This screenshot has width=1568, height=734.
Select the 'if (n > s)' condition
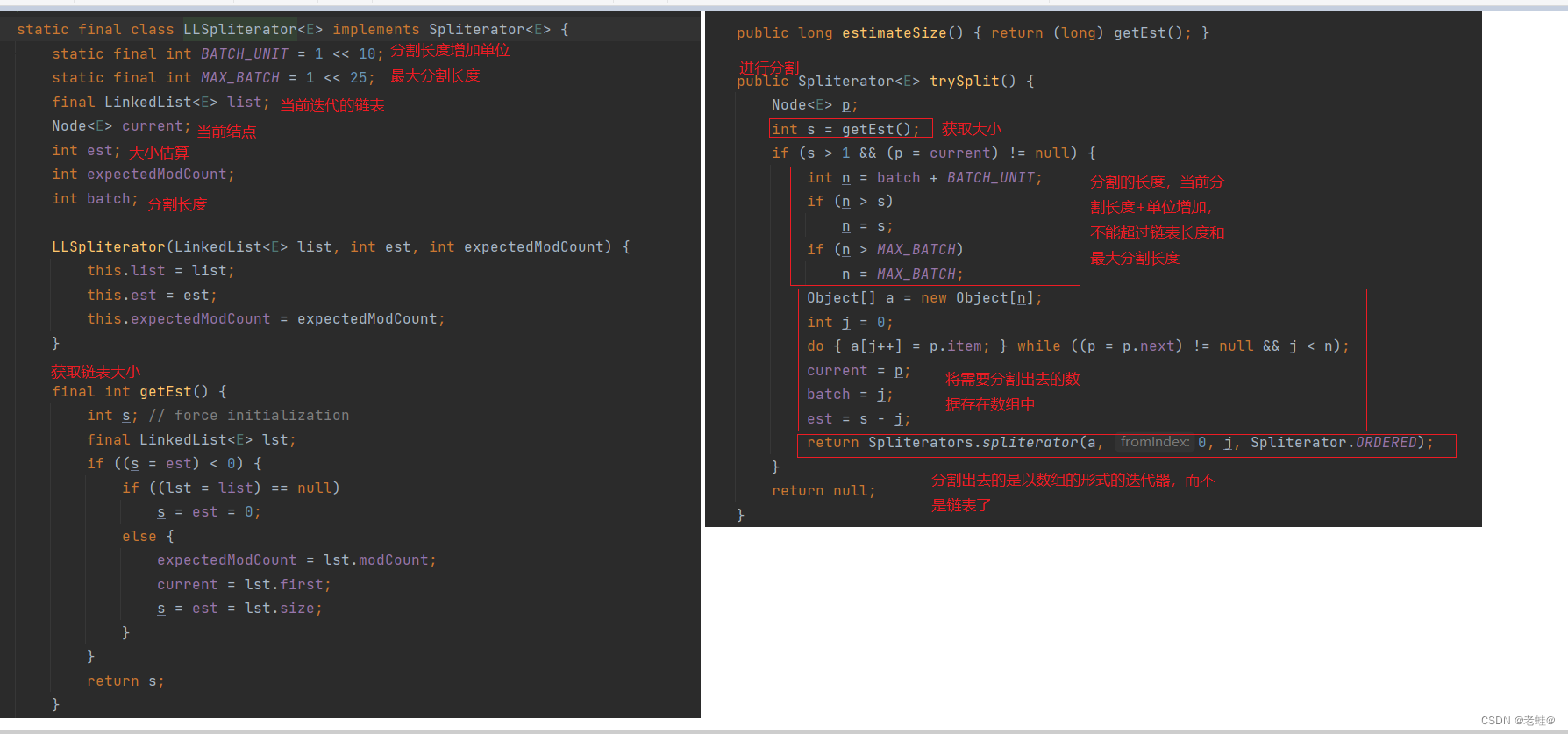pos(850,202)
